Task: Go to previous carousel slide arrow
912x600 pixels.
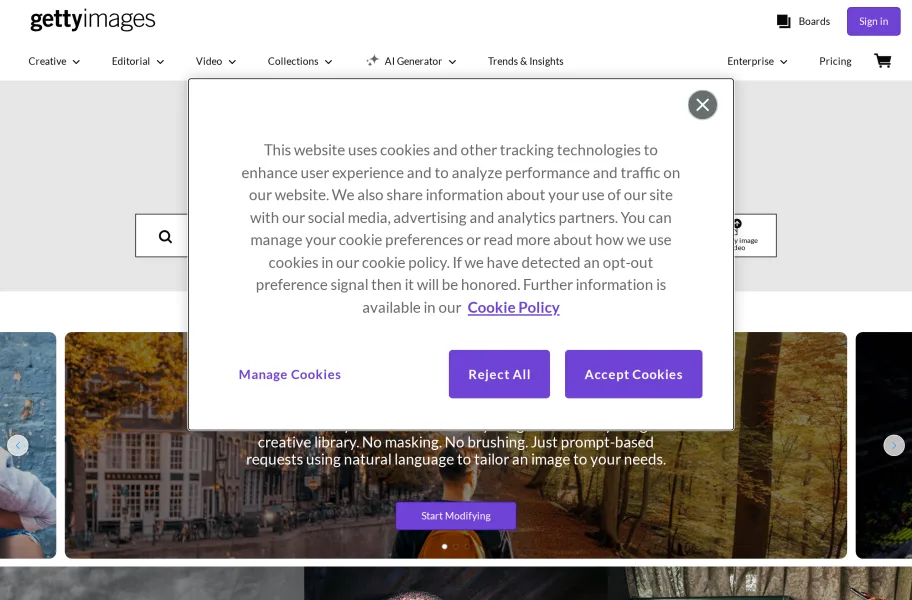Action: click(x=18, y=445)
